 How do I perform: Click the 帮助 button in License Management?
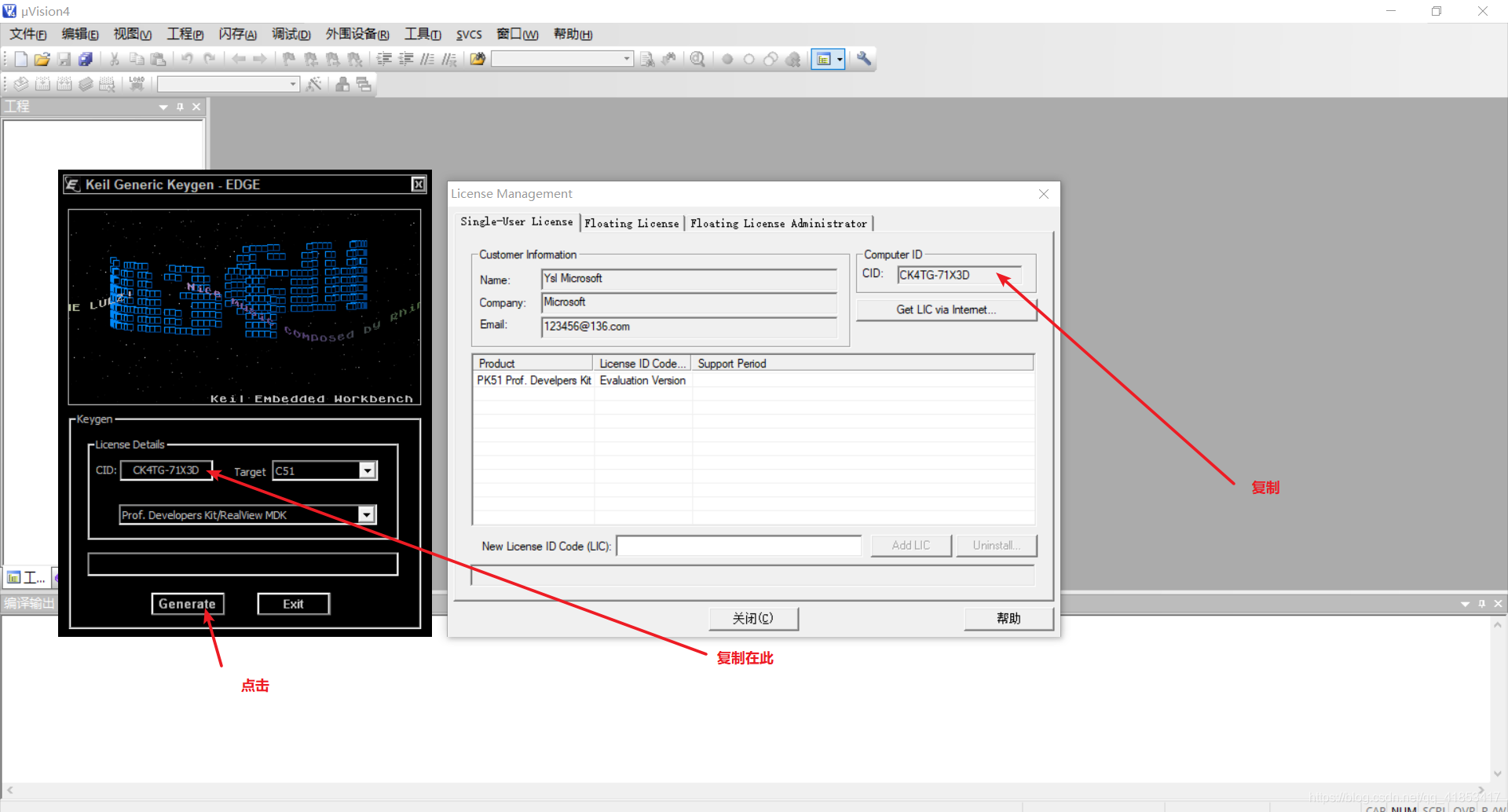click(1008, 618)
